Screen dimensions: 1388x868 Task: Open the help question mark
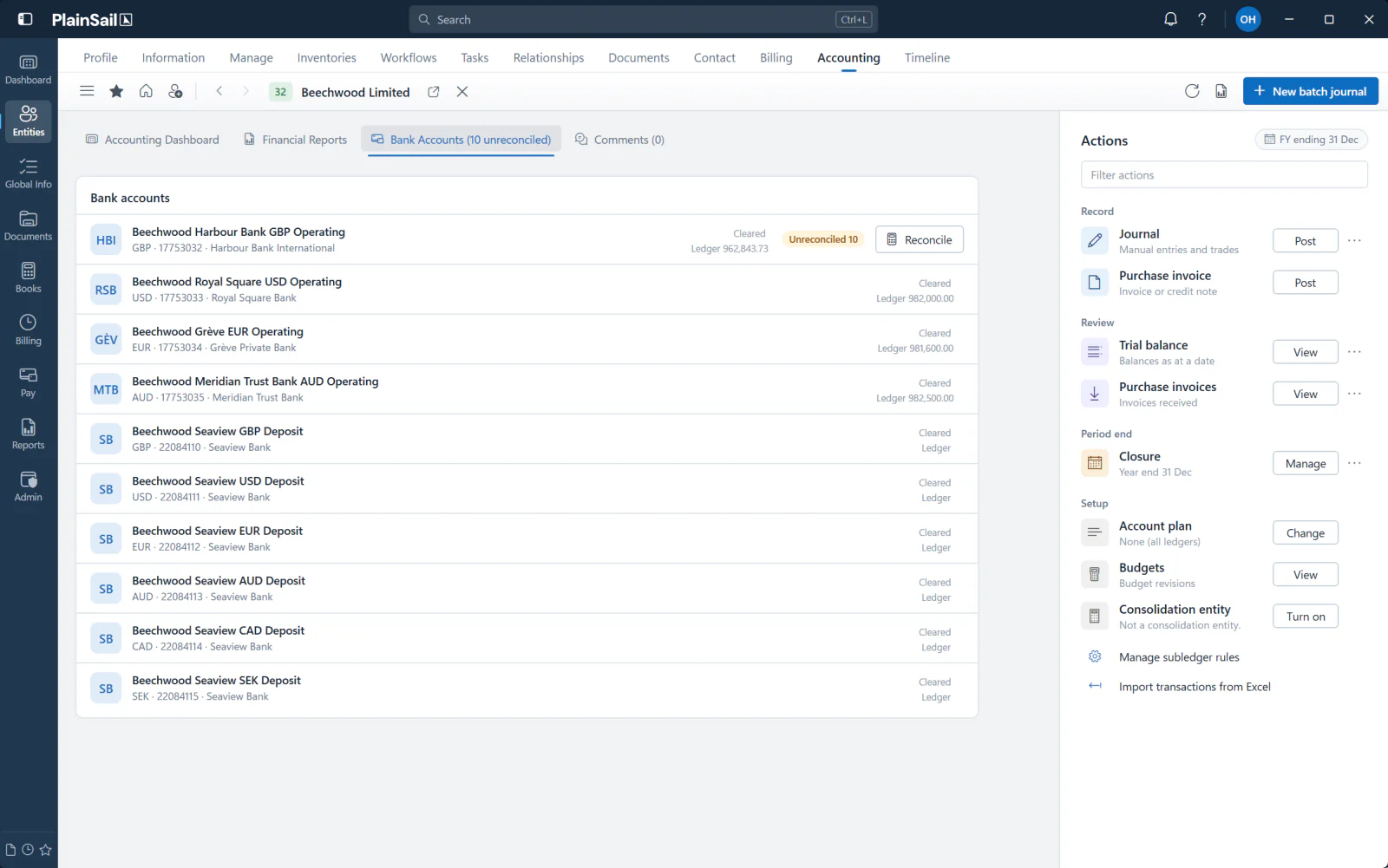click(1201, 19)
